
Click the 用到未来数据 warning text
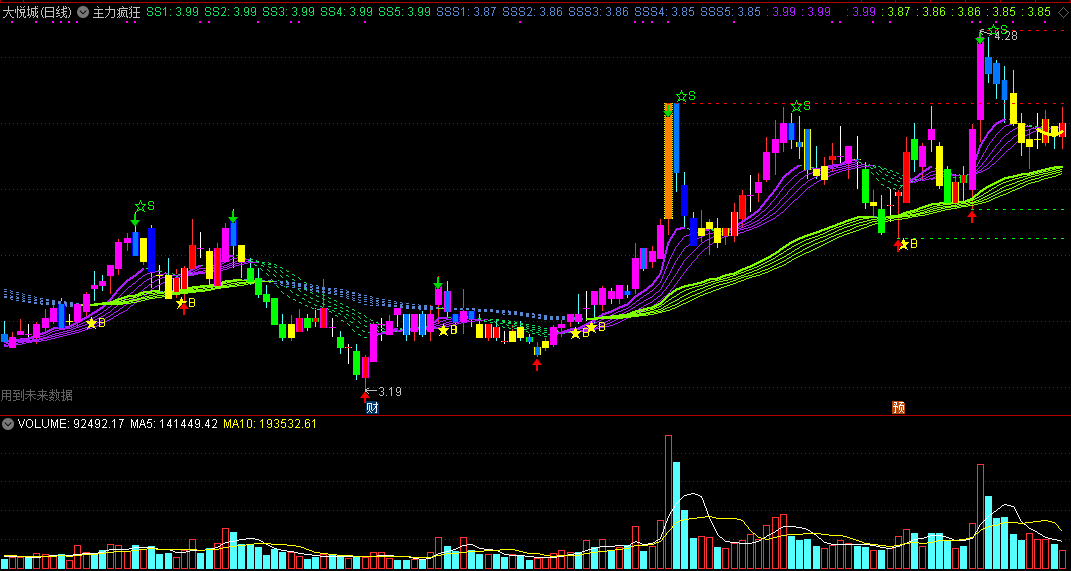pyautogui.click(x=37, y=395)
